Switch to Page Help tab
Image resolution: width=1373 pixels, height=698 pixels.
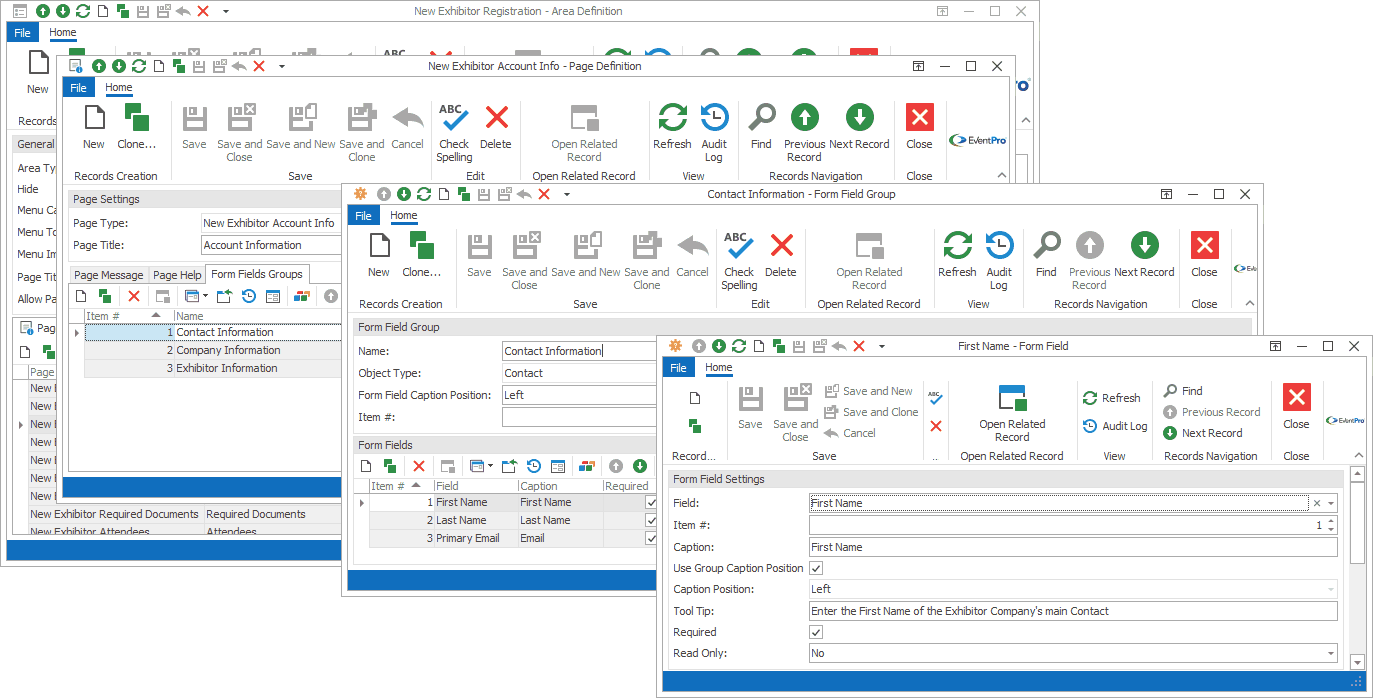[x=177, y=275]
